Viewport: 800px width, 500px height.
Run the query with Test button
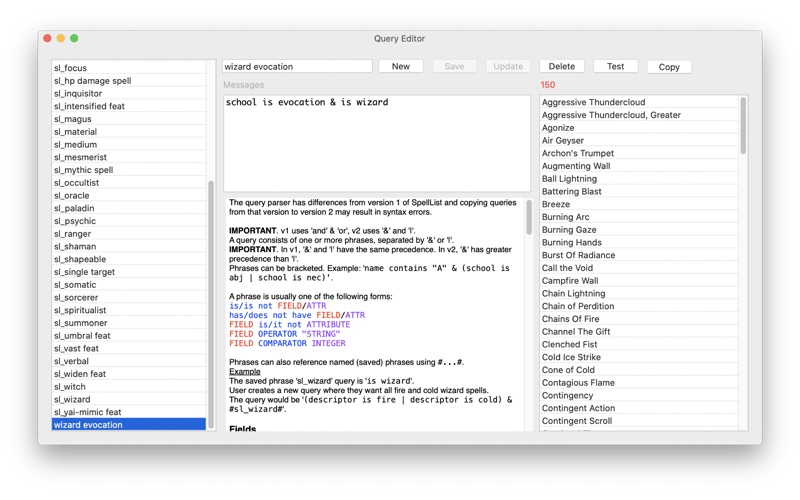[x=615, y=66]
